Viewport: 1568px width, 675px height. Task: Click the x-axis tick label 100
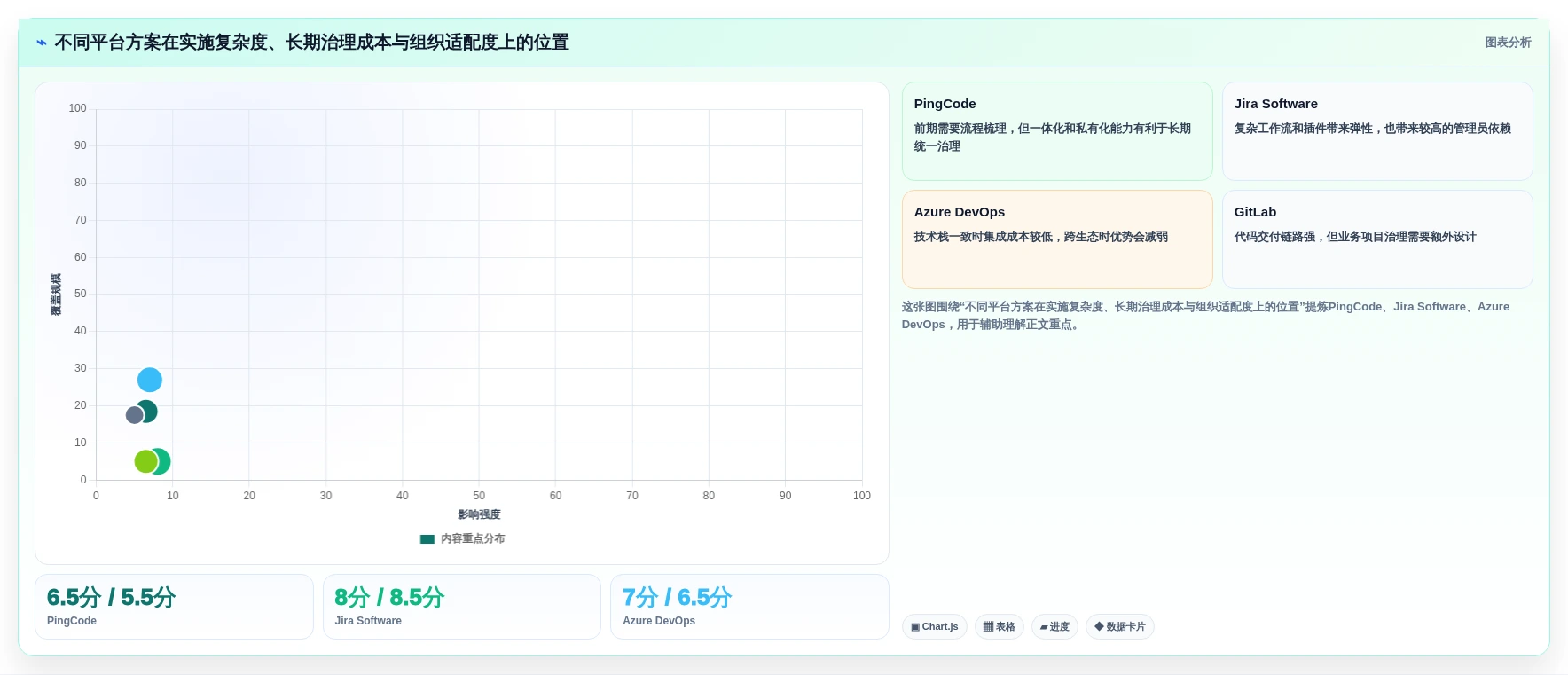[862, 496]
